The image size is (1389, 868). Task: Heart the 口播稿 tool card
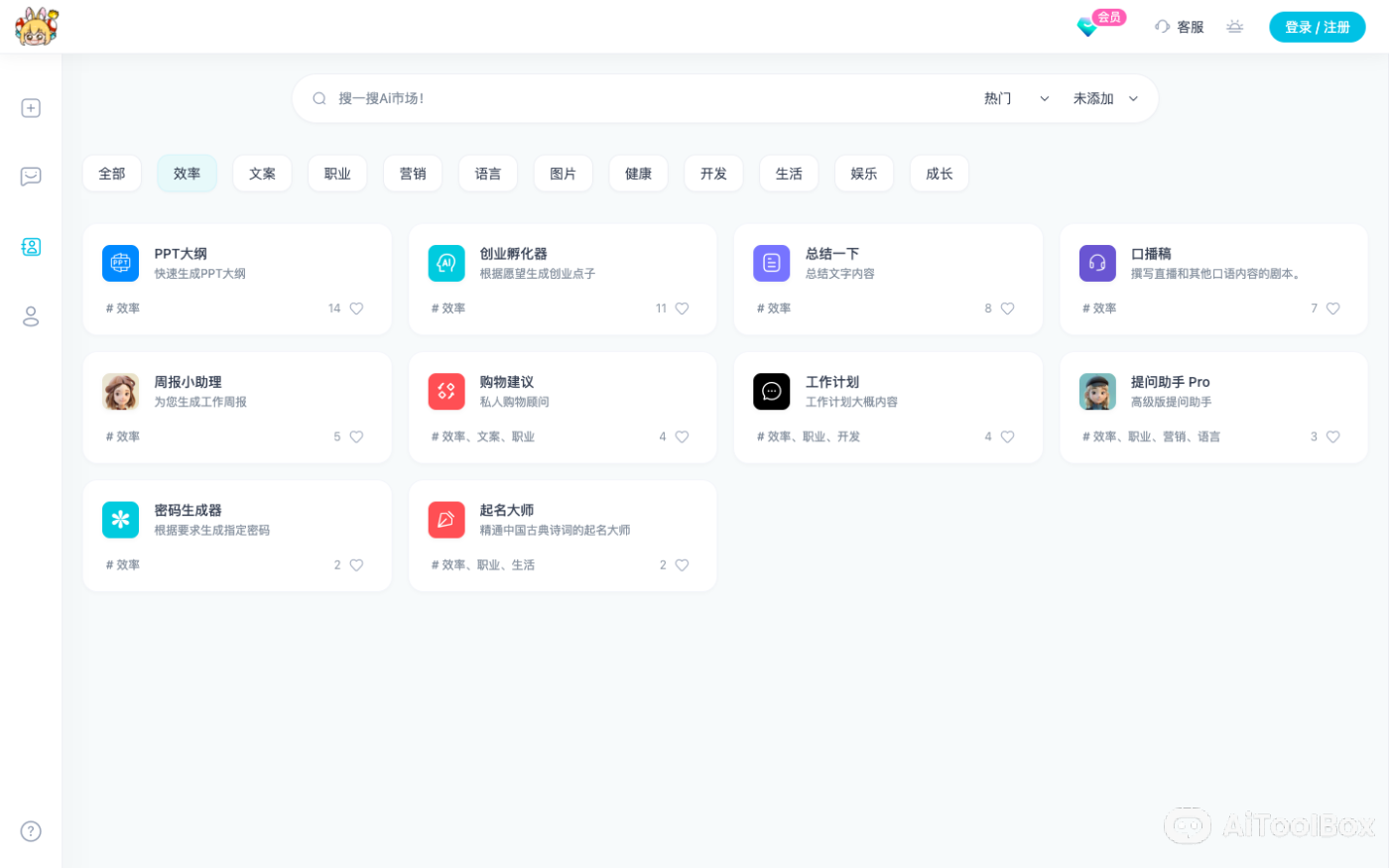[1332, 309]
